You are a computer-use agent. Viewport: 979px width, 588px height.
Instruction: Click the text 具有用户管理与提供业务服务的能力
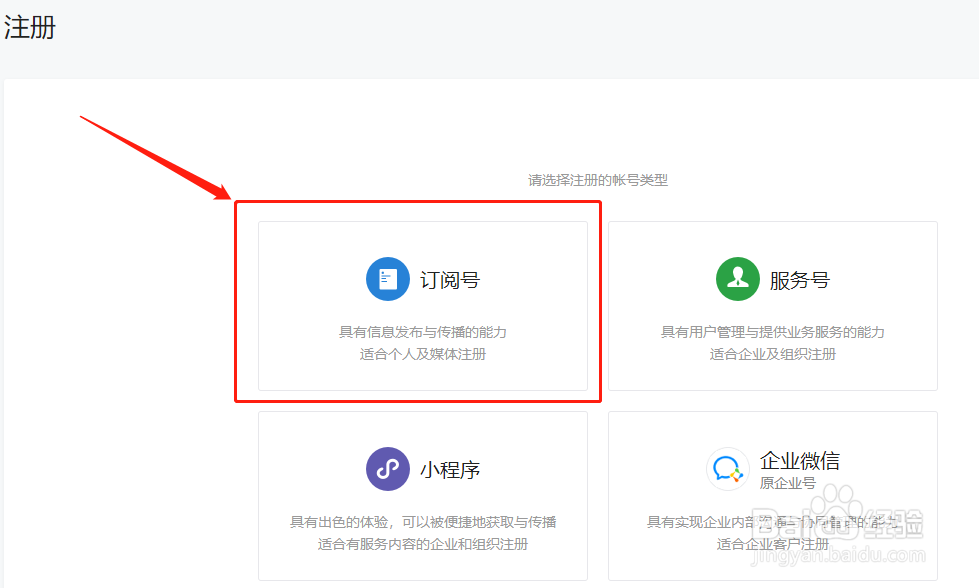click(772, 332)
